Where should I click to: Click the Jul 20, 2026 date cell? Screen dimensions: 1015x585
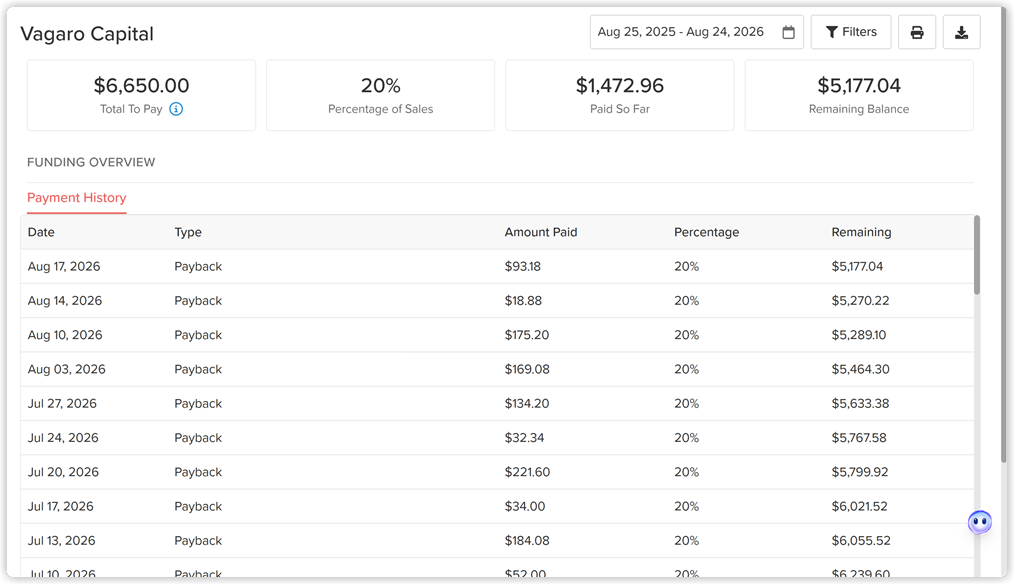(x=63, y=472)
